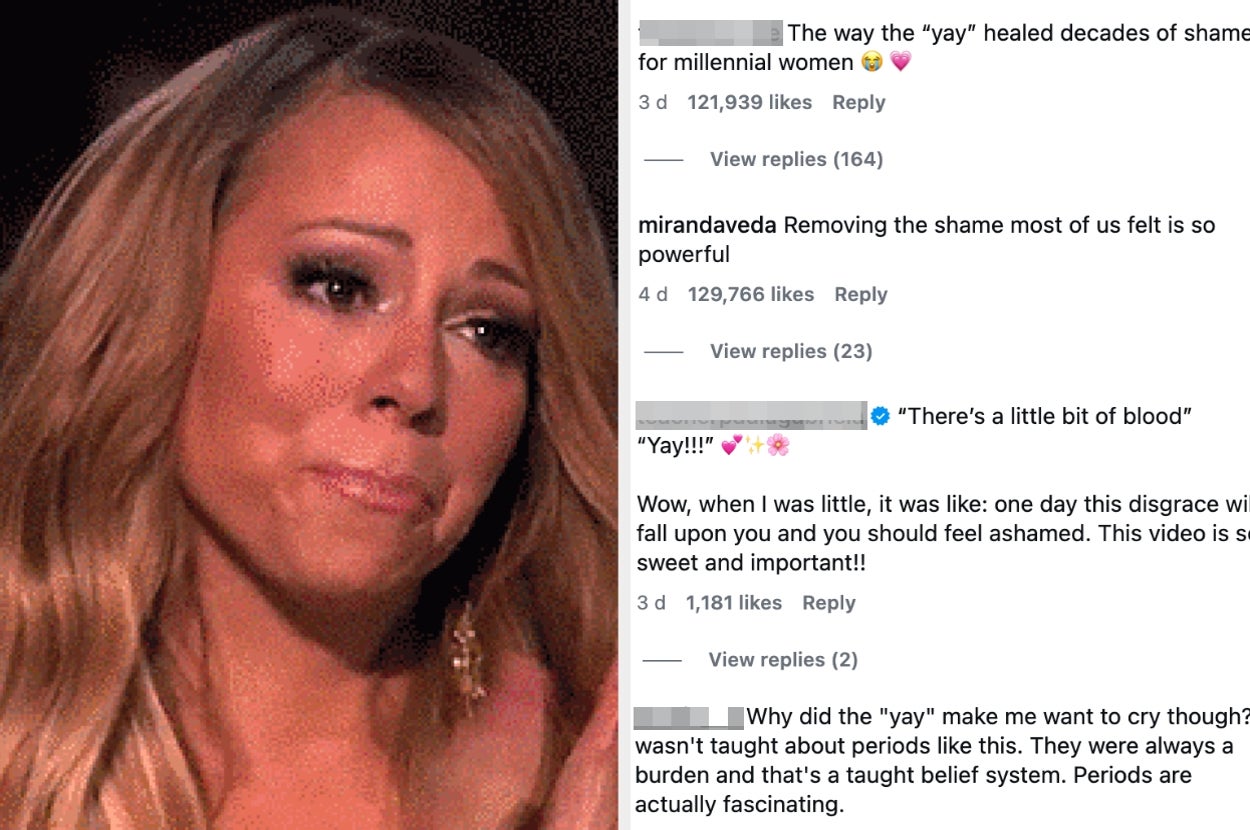The width and height of the screenshot is (1250, 830).
Task: Click the blue verified badge icon
Action: (x=880, y=417)
